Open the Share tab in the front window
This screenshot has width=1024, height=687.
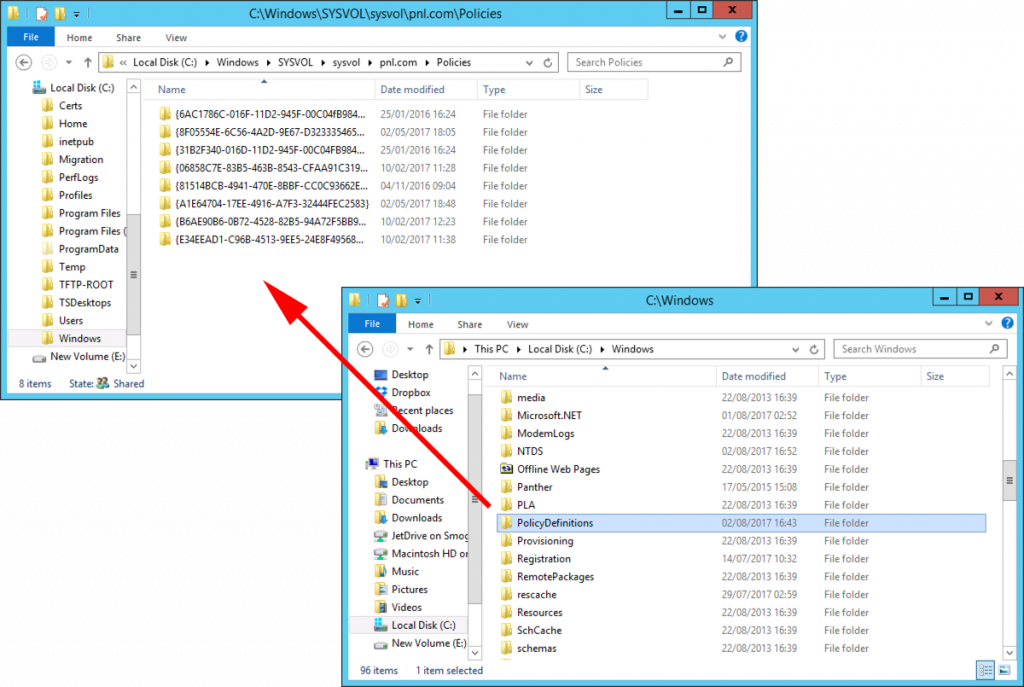click(468, 323)
